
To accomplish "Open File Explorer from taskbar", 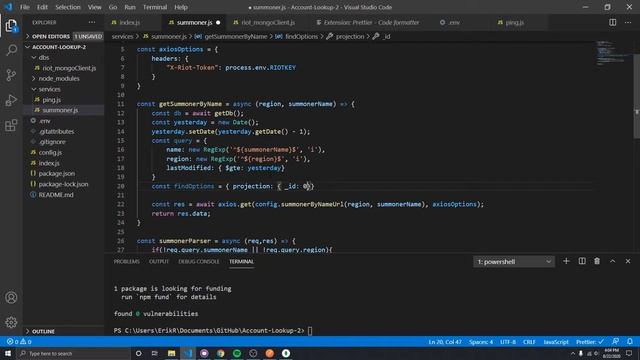I will 171,353.
